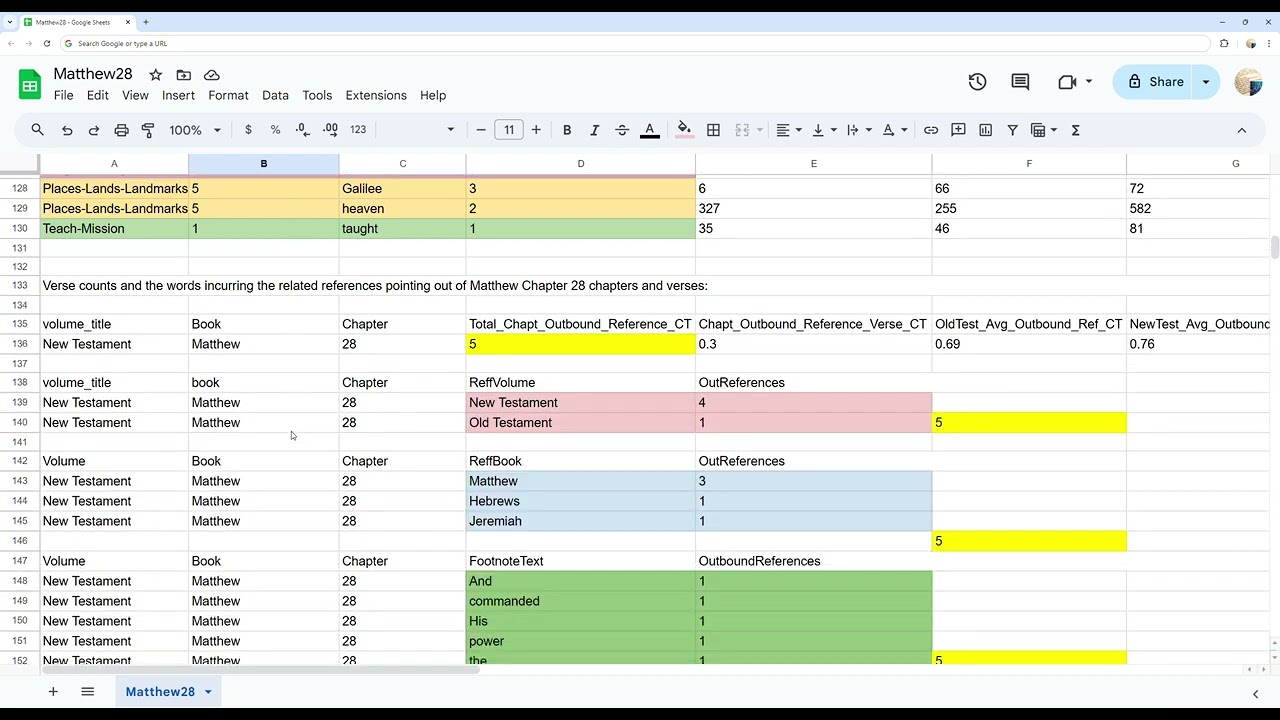
Task: Open the Format menu
Action: coord(228,95)
